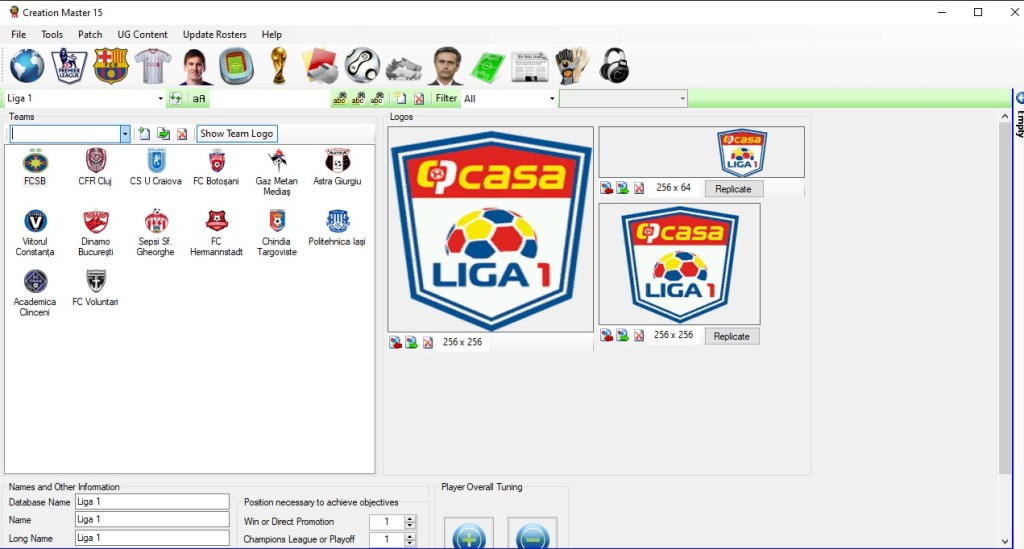The width and height of the screenshot is (1024, 549).
Task: Click the headphones audio toolbar icon
Action: point(614,66)
